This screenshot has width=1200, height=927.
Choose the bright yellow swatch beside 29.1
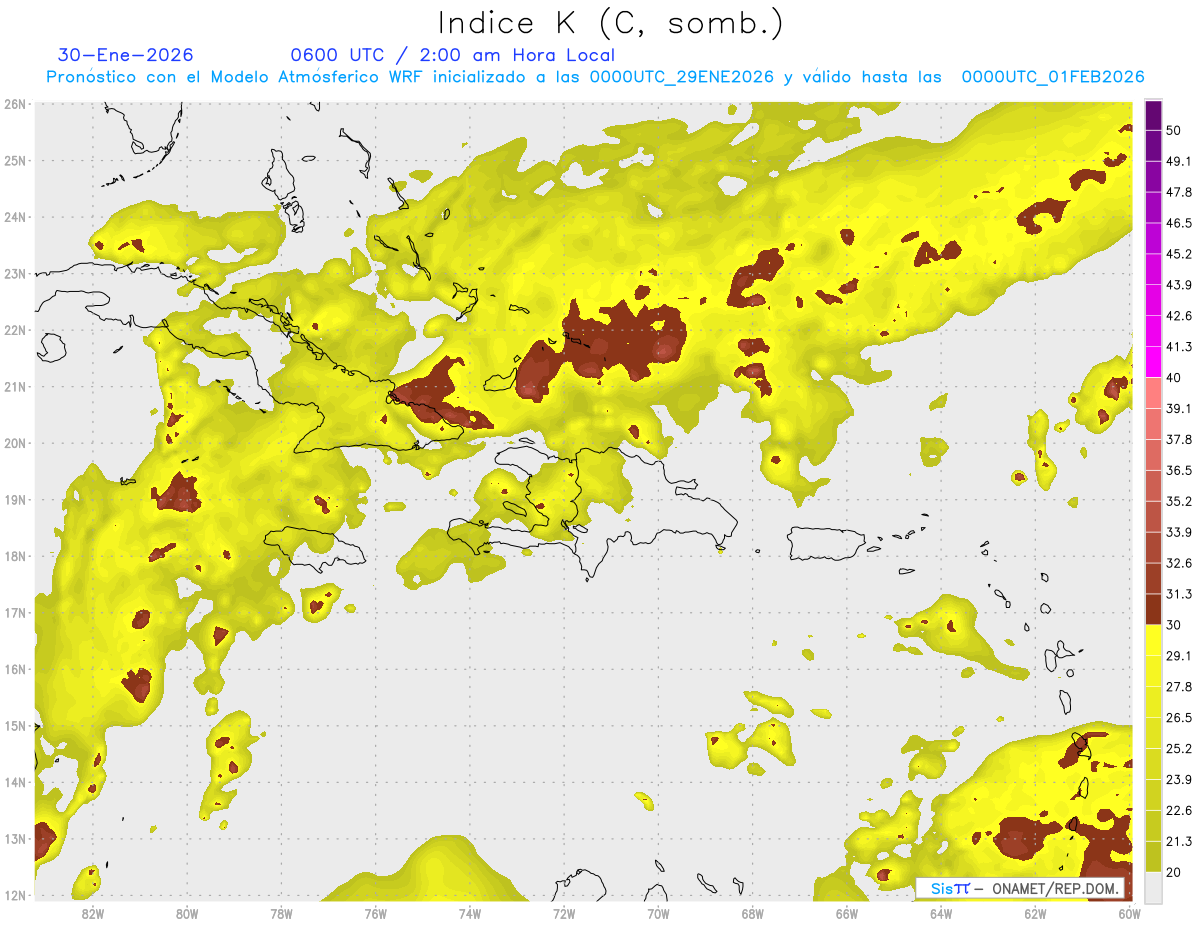pos(1153,640)
